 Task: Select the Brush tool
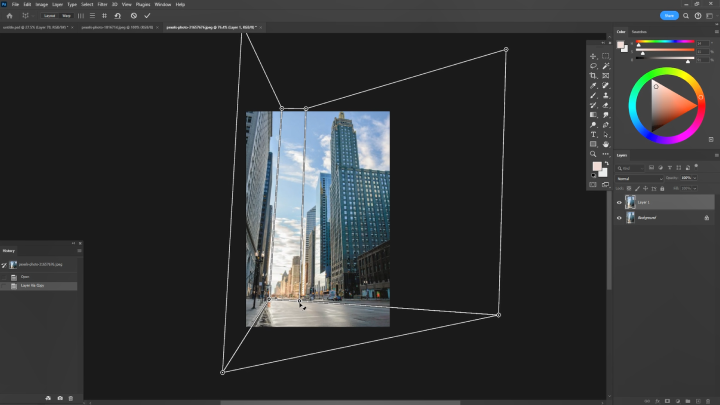[x=593, y=96]
